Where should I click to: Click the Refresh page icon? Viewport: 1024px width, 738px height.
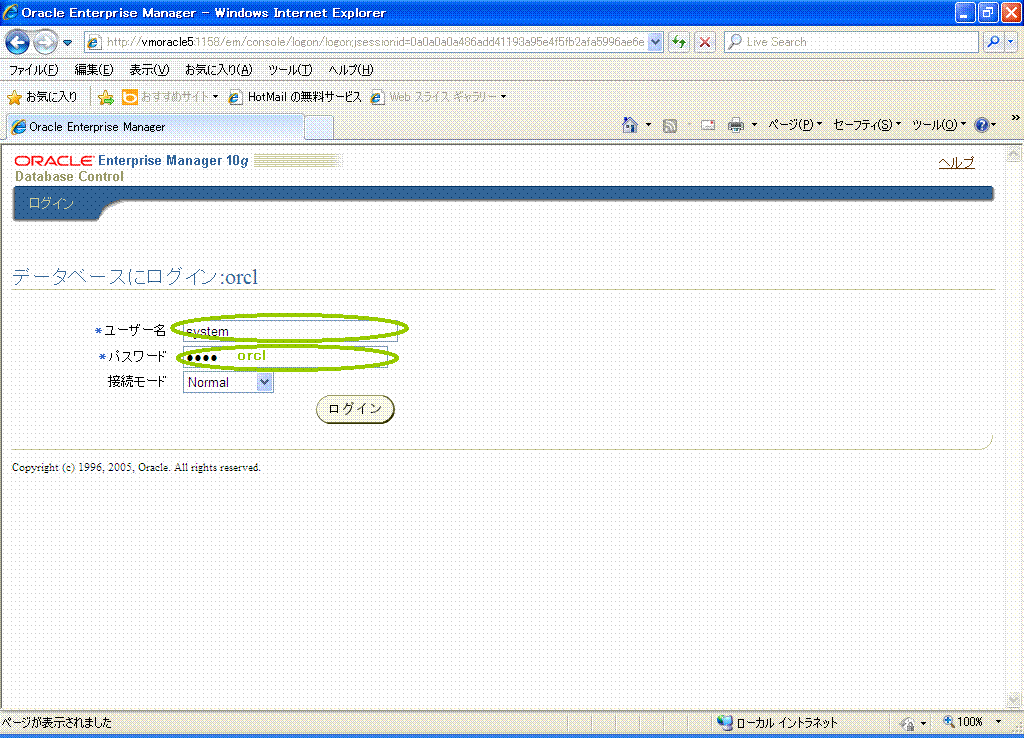[x=679, y=42]
